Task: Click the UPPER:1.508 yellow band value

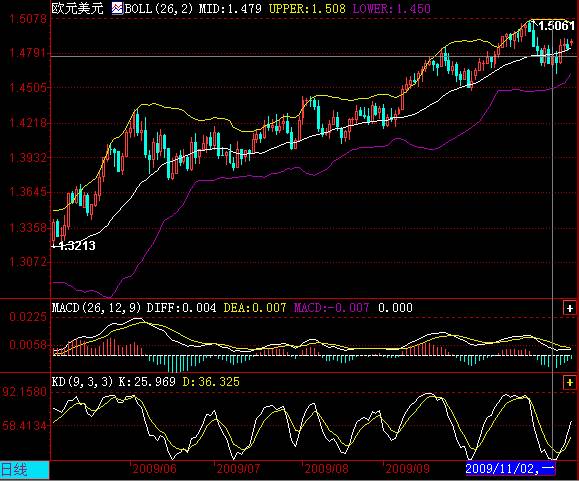Action: click(x=307, y=8)
